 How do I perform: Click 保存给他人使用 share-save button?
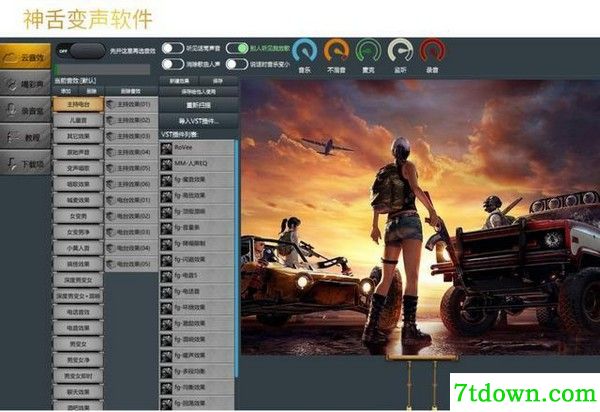coord(199,91)
